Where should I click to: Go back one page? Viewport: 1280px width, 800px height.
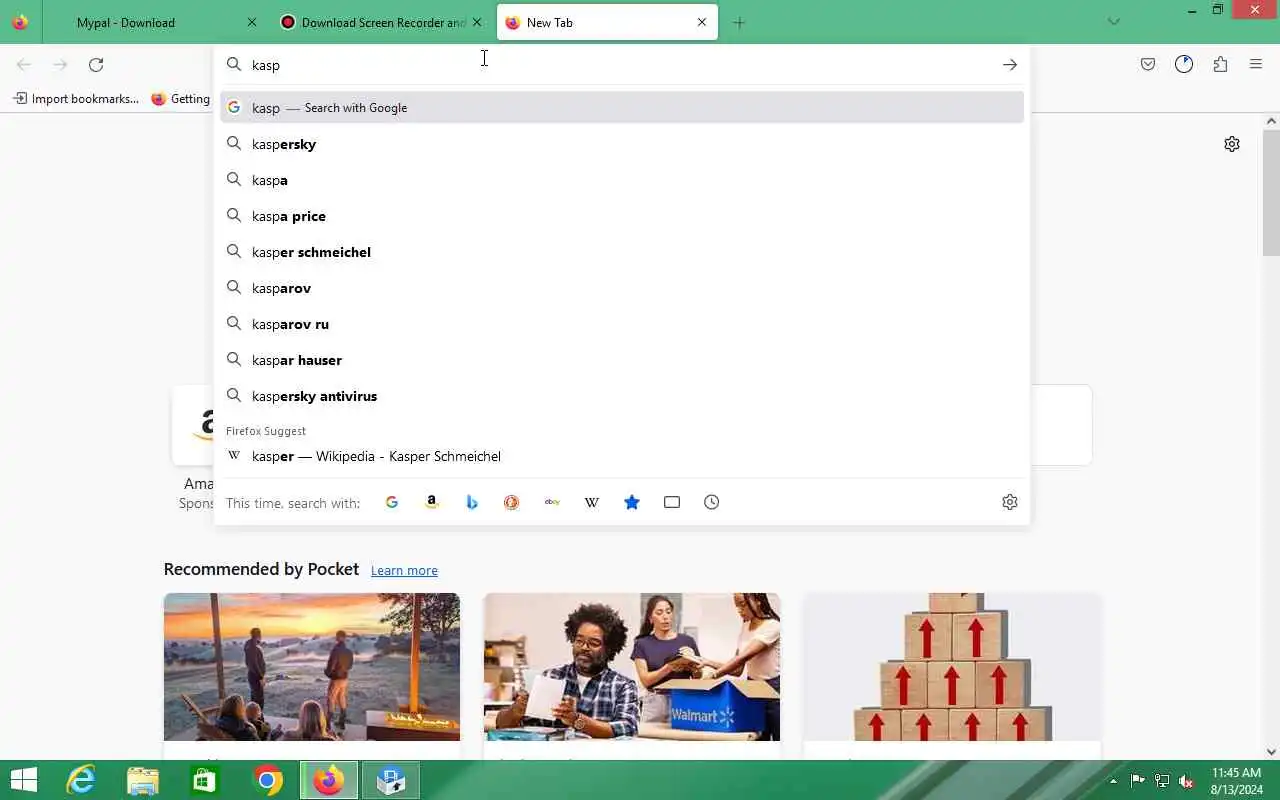pyautogui.click(x=24, y=65)
